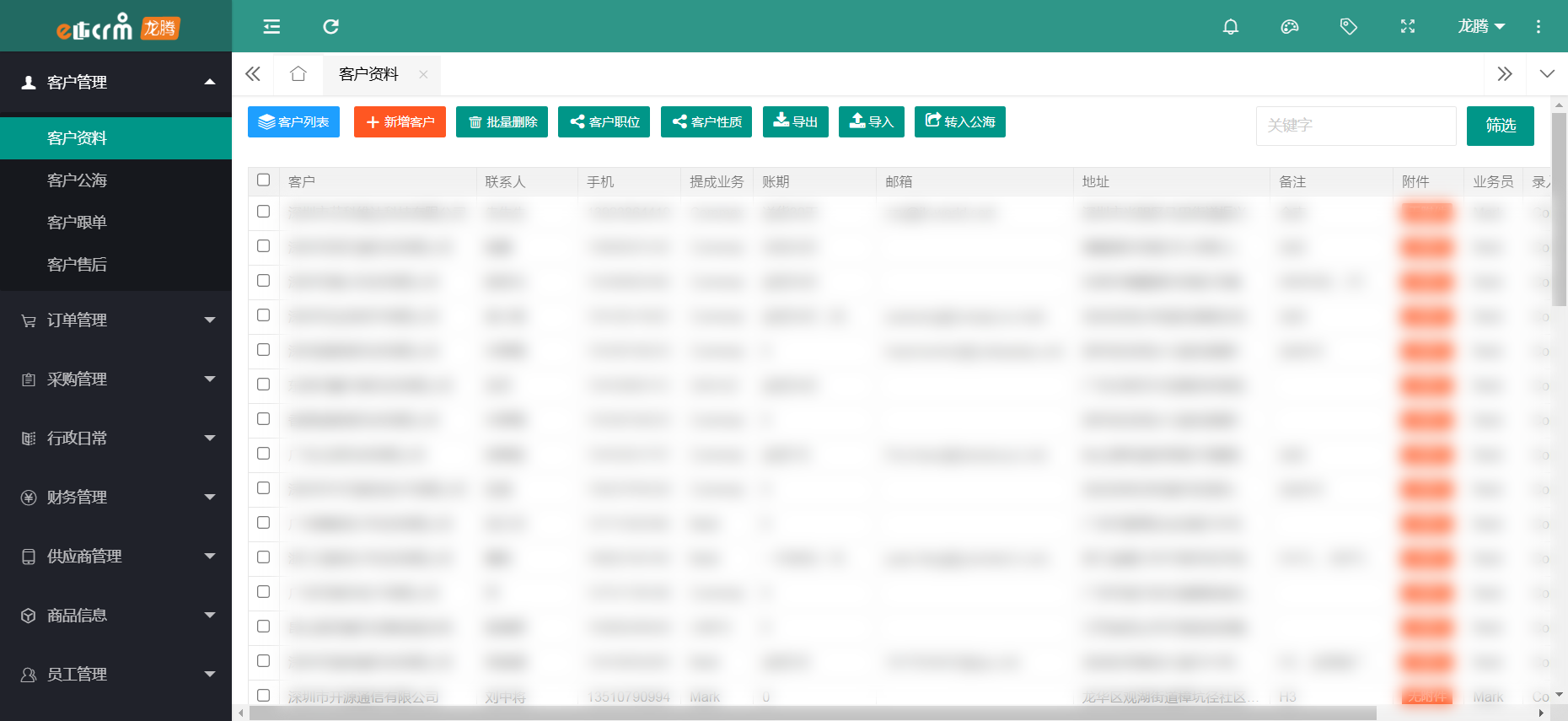The height and width of the screenshot is (721, 1568).
Task: Collapse the sidebar with the menu fold icon
Action: [x=271, y=27]
